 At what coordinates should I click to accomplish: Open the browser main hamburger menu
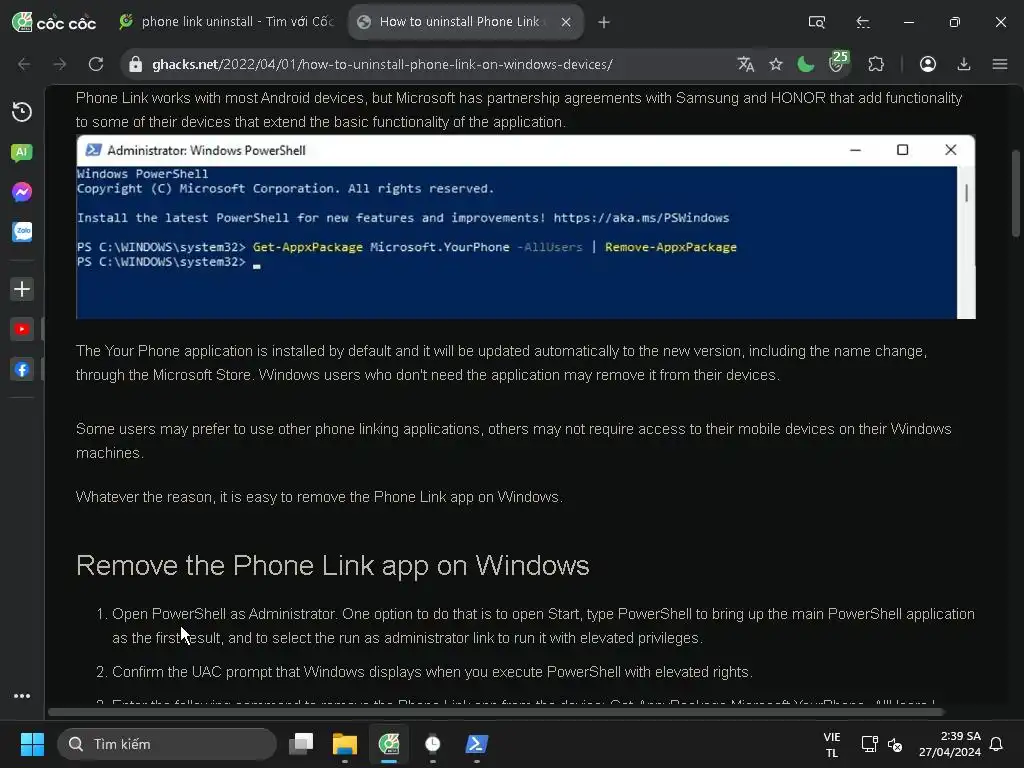pos(999,64)
